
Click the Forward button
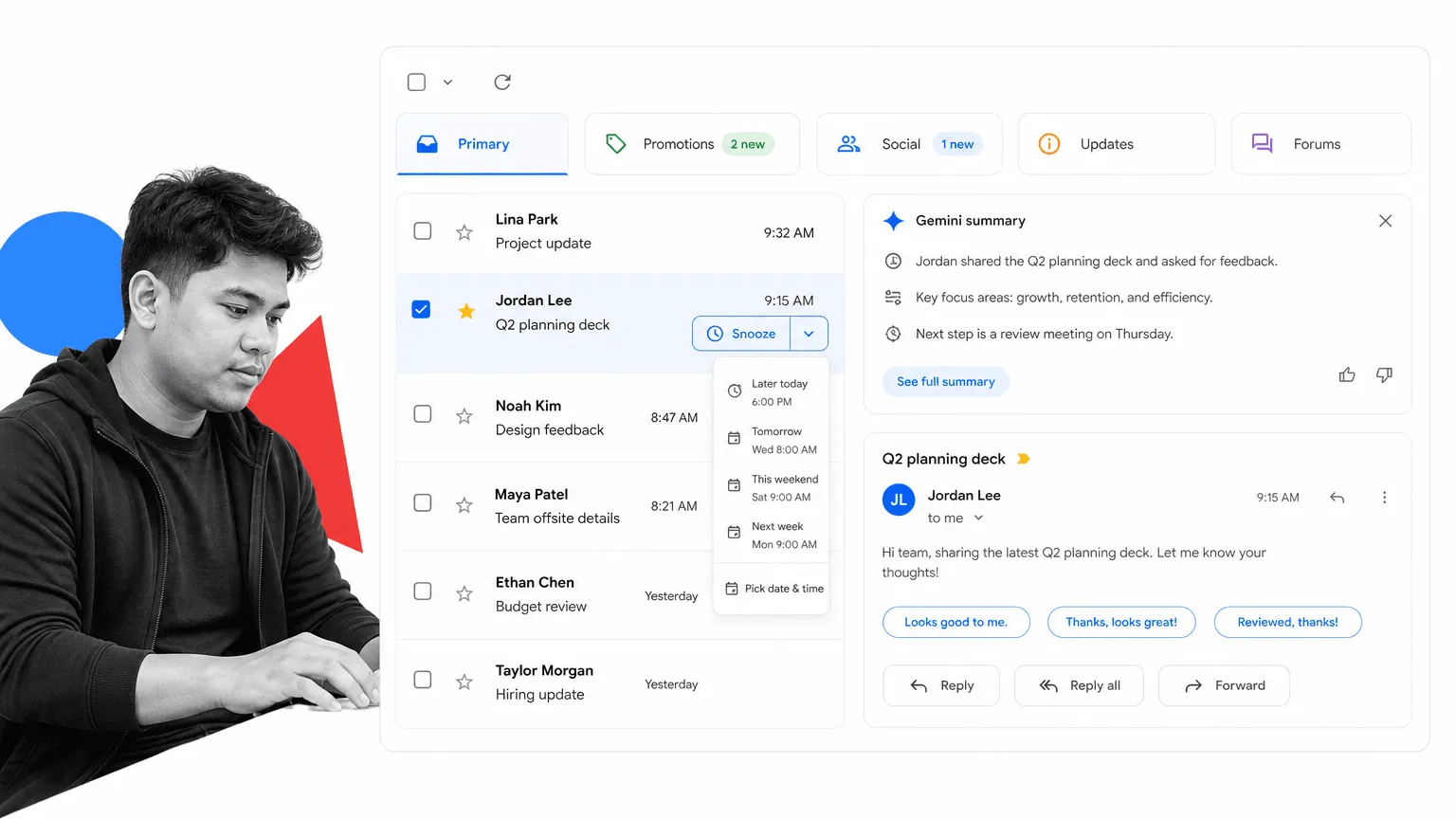[x=1224, y=685]
